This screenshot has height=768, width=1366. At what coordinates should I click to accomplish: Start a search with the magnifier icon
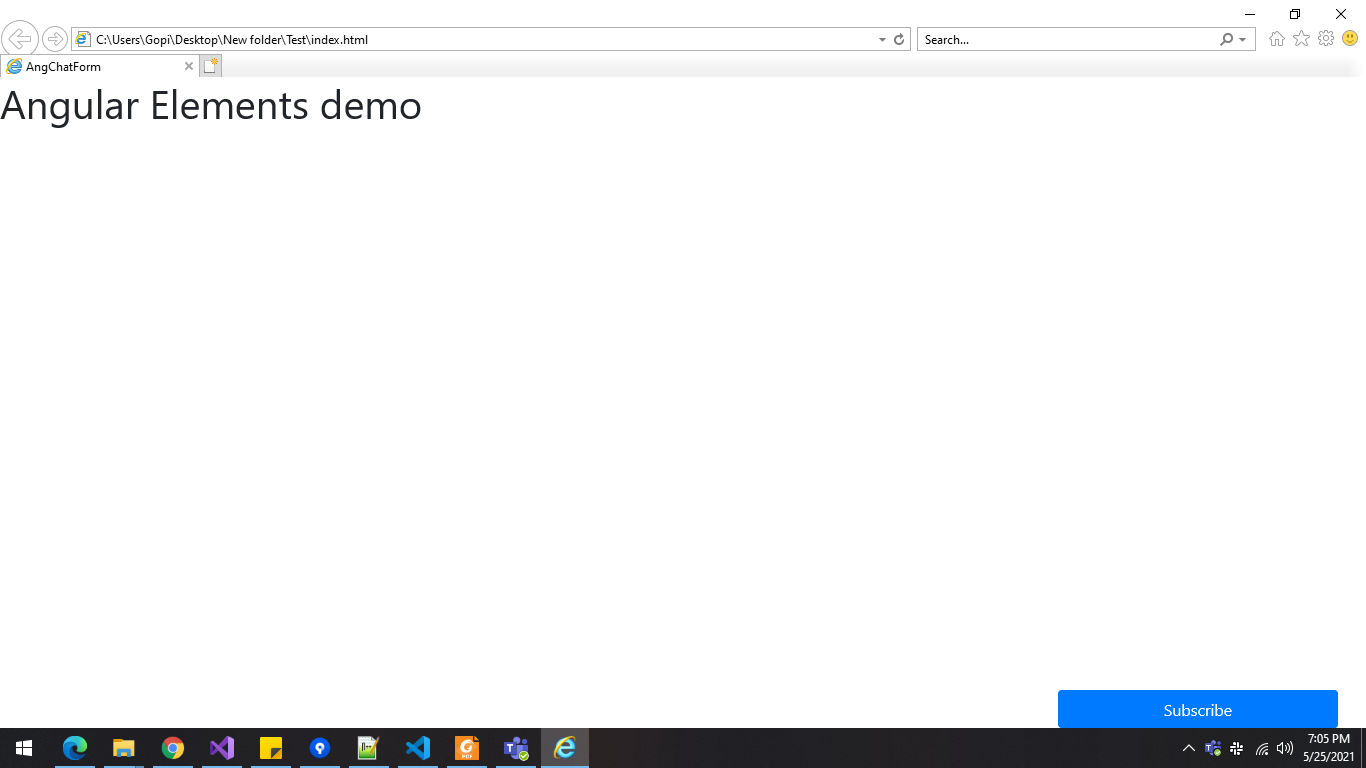pyautogui.click(x=1226, y=39)
